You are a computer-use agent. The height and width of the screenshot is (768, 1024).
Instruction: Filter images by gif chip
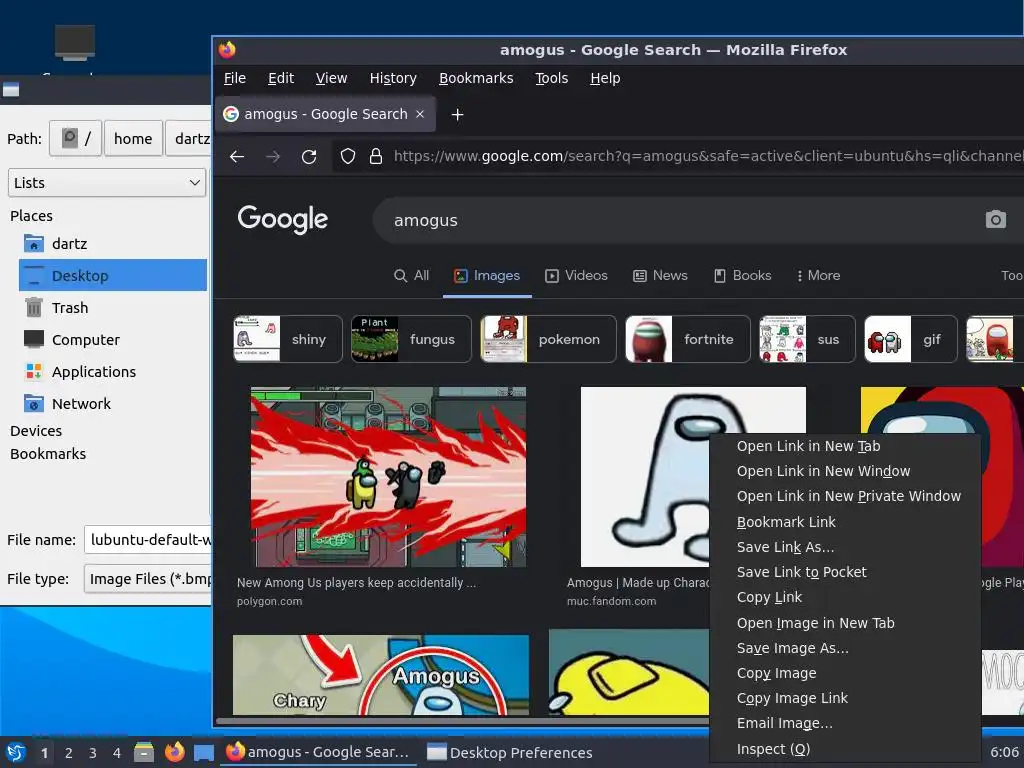point(910,339)
